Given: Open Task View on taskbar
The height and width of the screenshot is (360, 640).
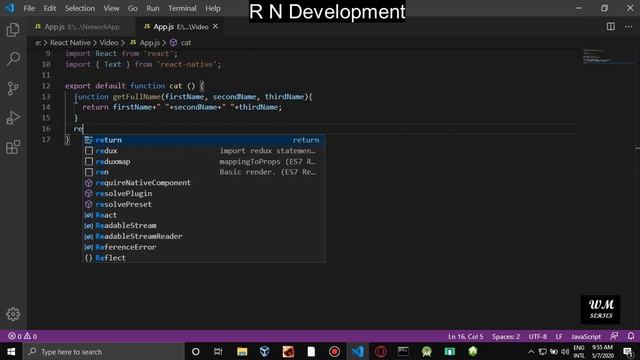Looking at the screenshot, I should click(218, 351).
